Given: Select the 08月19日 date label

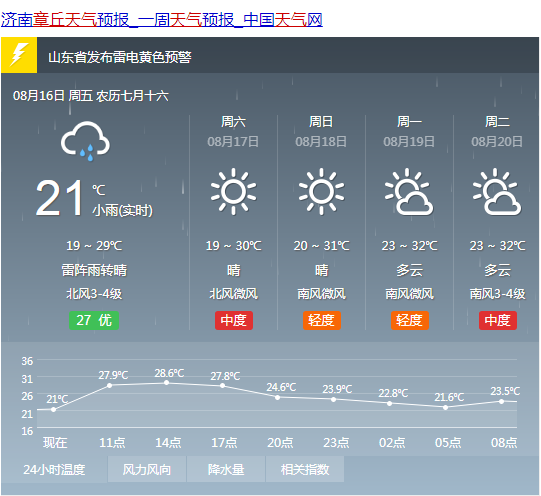Looking at the screenshot, I should [x=409, y=141].
